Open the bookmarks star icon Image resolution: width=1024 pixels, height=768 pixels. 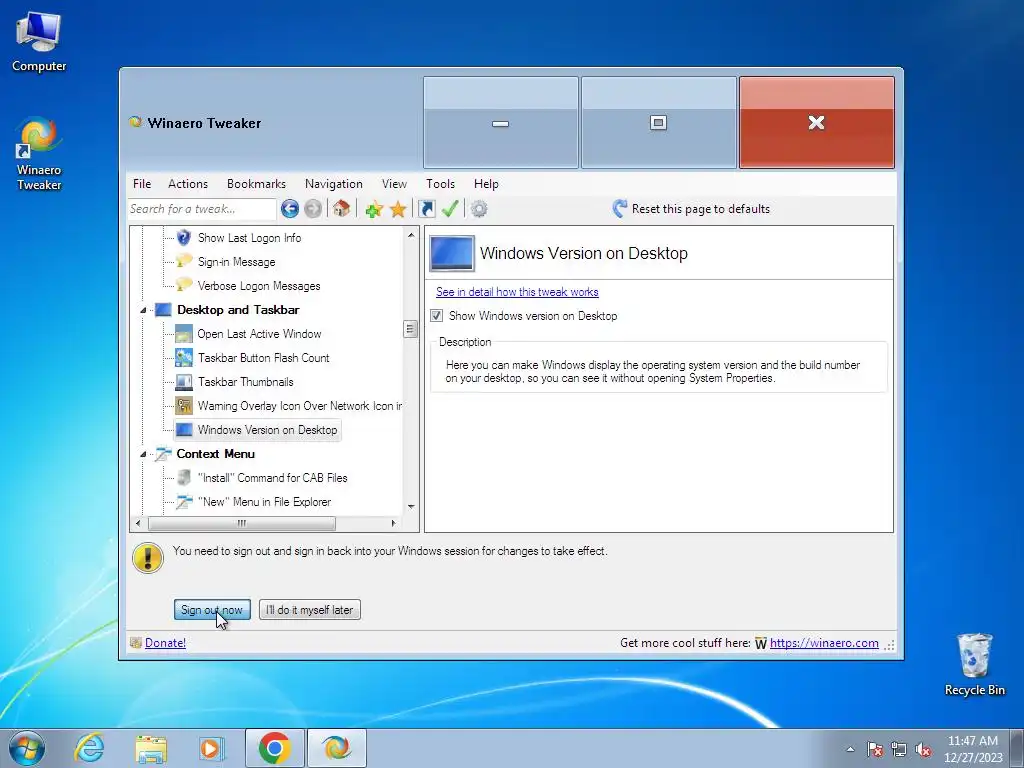[x=398, y=210]
